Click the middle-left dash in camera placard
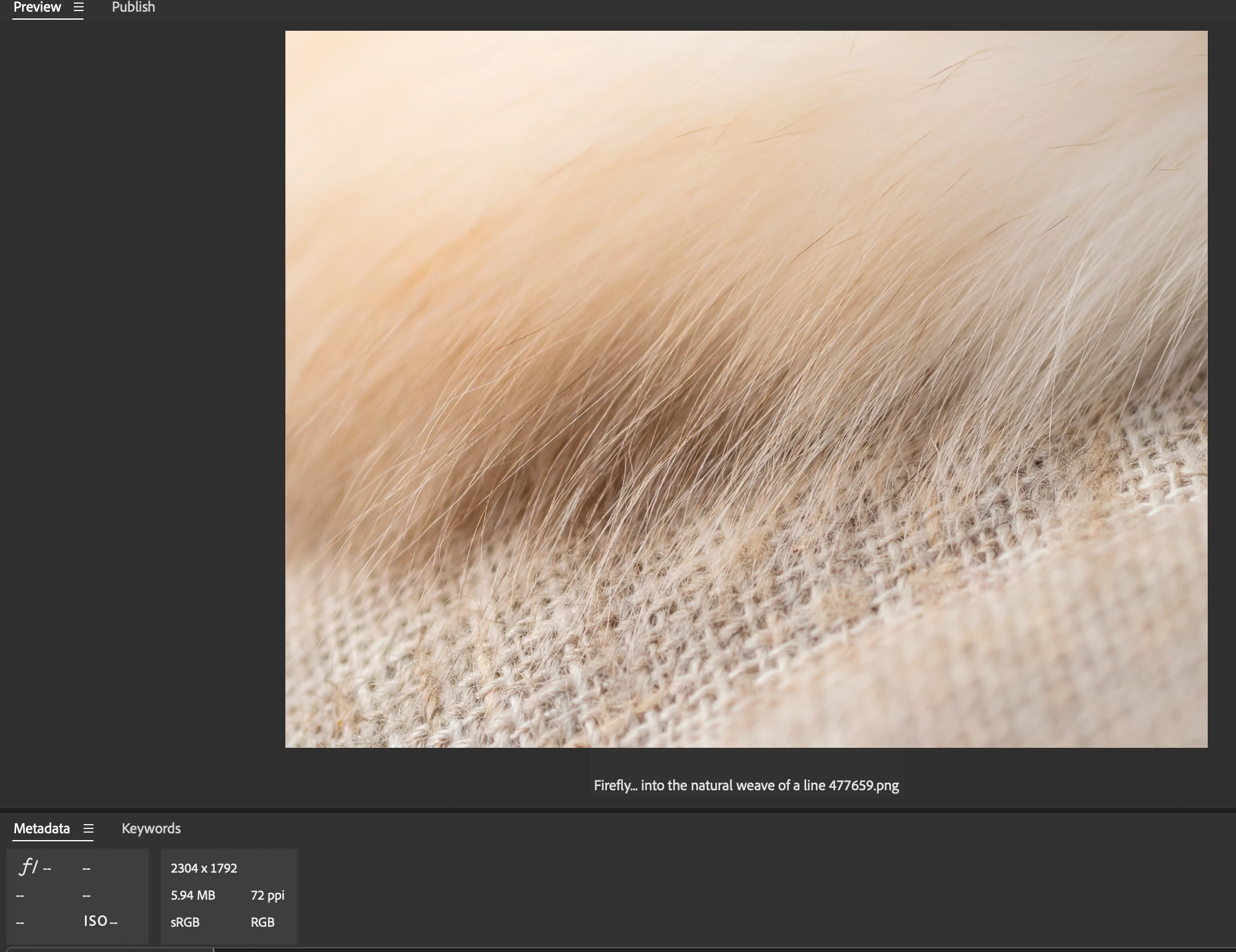 point(20,896)
